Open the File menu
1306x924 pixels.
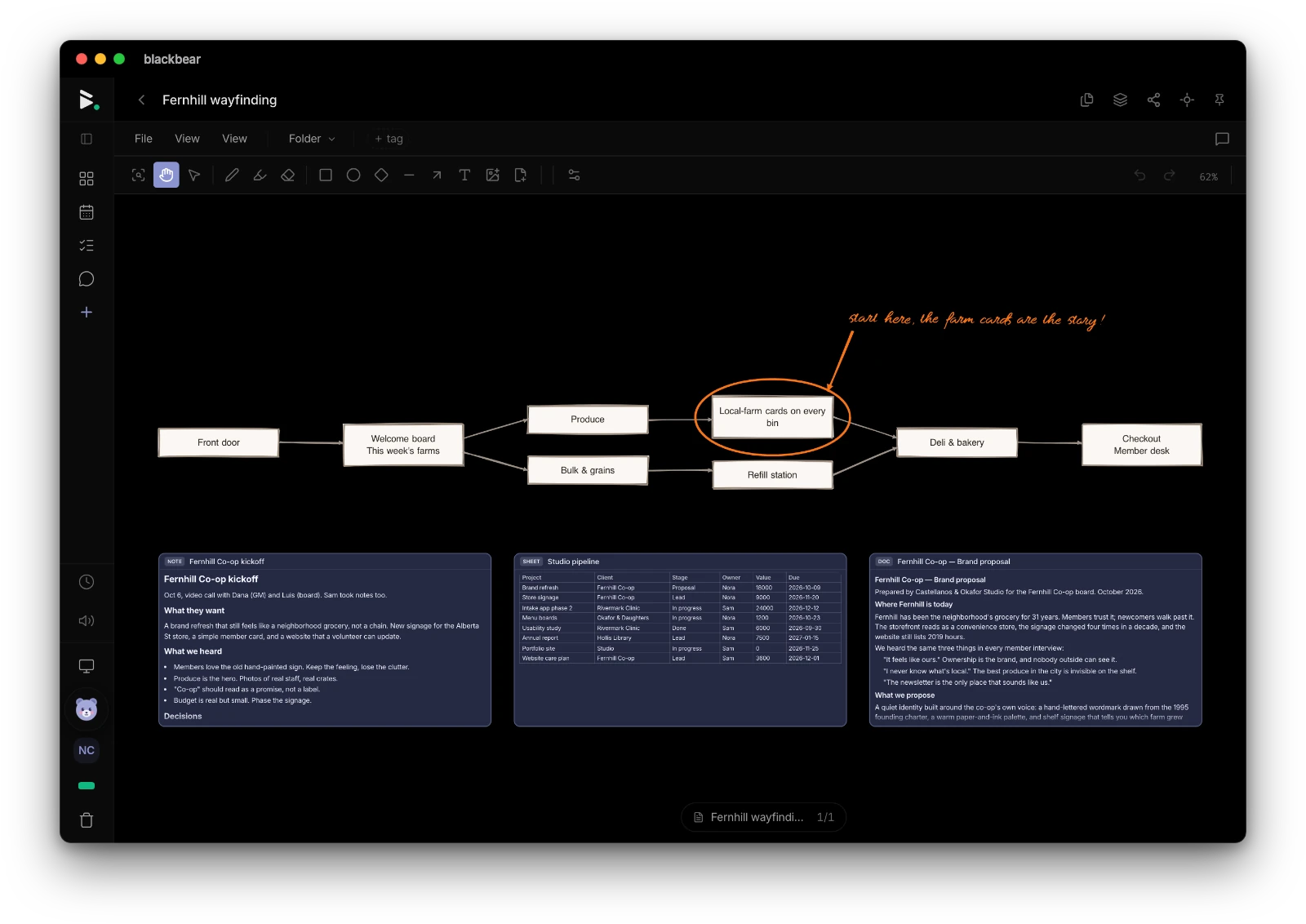tap(144, 139)
